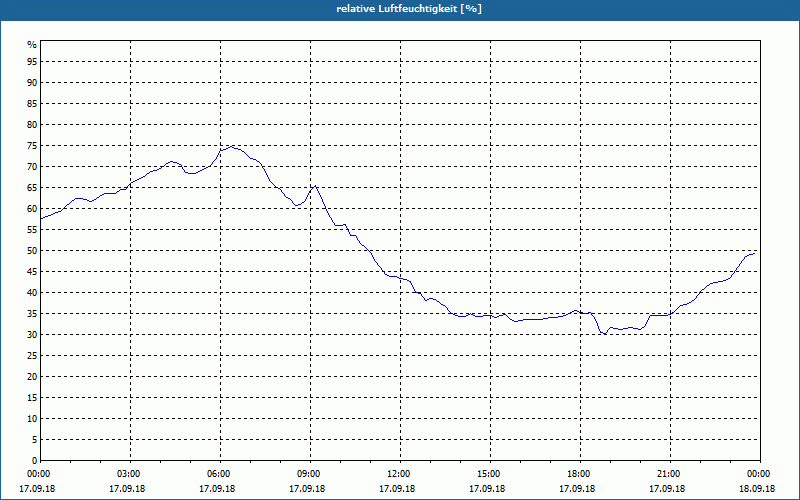The height and width of the screenshot is (500, 800).
Task: Click the y-axis label '65'
Action: [32, 187]
